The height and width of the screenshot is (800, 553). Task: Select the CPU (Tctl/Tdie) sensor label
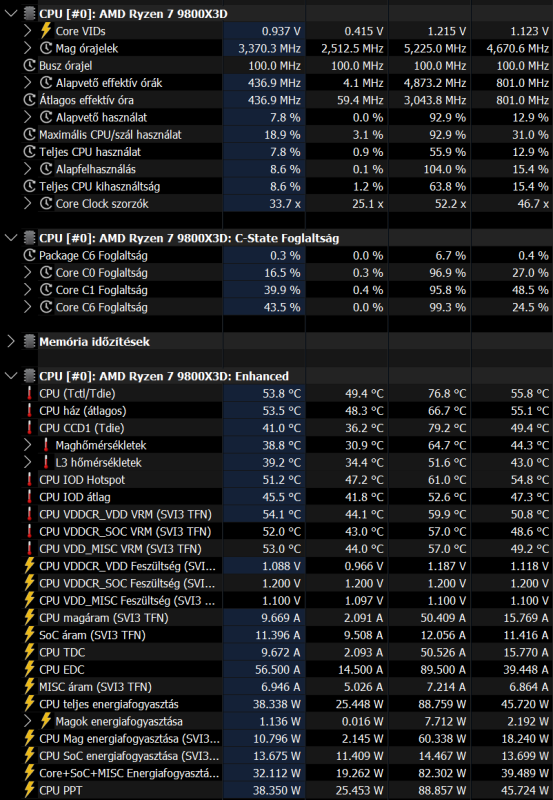77,394
